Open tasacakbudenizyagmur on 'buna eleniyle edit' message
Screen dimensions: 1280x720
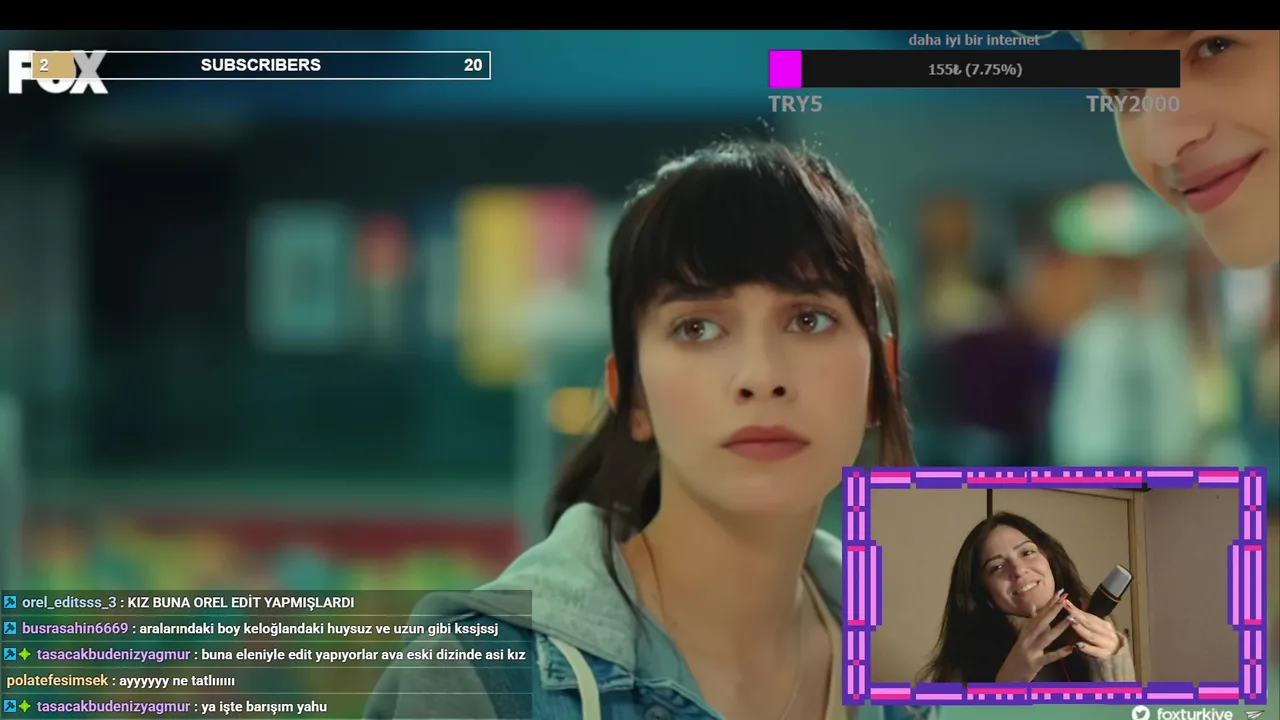pos(113,654)
